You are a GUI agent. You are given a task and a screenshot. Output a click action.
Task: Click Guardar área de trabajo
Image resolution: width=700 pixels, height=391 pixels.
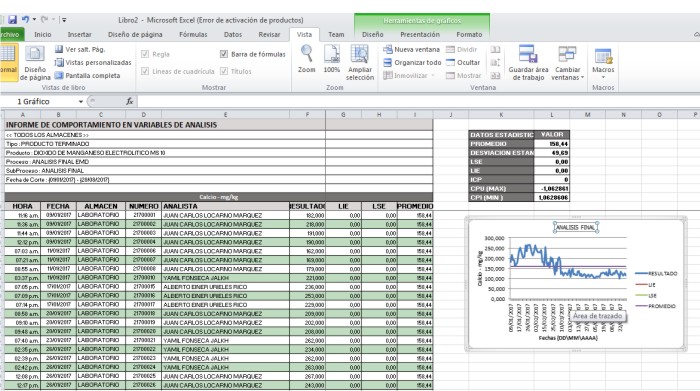pyautogui.click(x=528, y=62)
